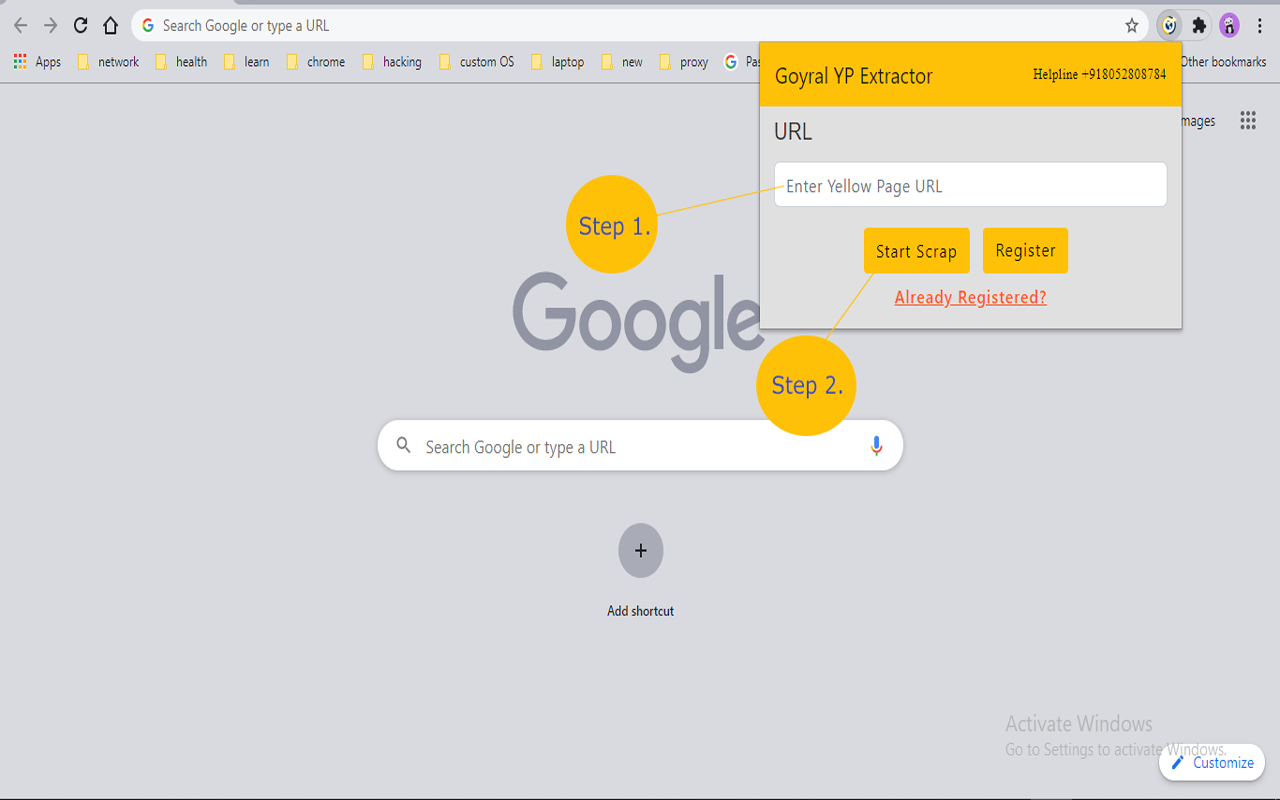Open the laptop bookmark folder
This screenshot has width=1280, height=800.
point(558,62)
